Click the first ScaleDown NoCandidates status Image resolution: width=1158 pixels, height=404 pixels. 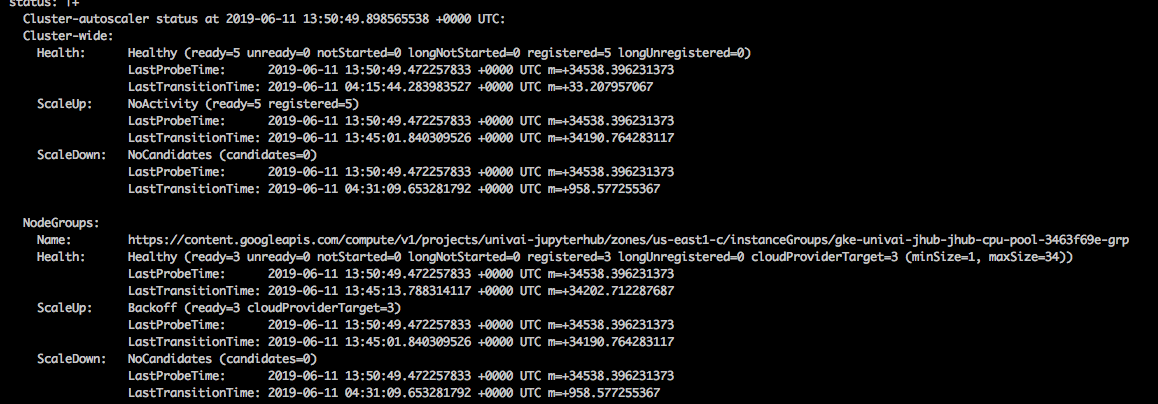click(x=222, y=155)
